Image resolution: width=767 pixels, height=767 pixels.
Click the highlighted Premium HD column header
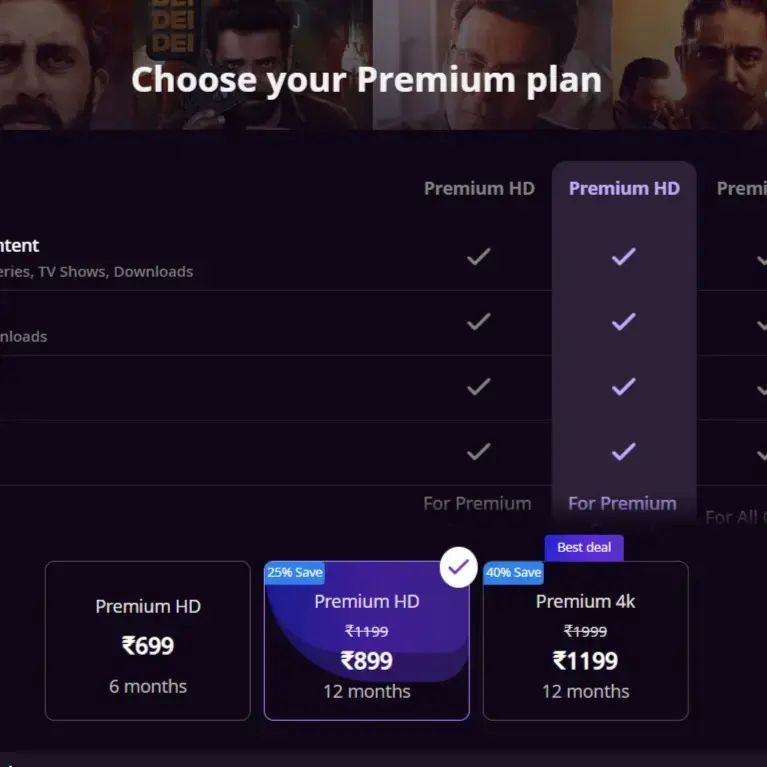click(624, 188)
